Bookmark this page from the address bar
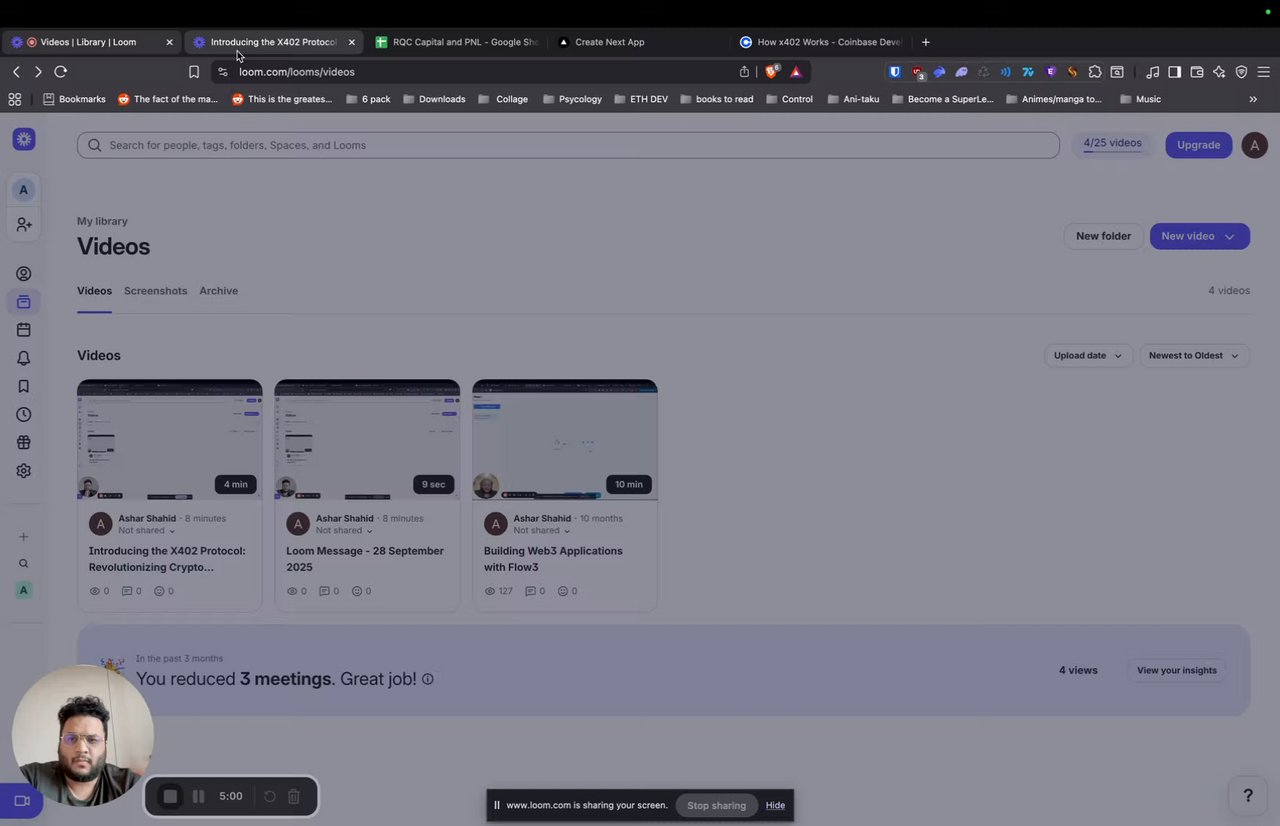Screen dimensions: 1280x826 tap(194, 72)
